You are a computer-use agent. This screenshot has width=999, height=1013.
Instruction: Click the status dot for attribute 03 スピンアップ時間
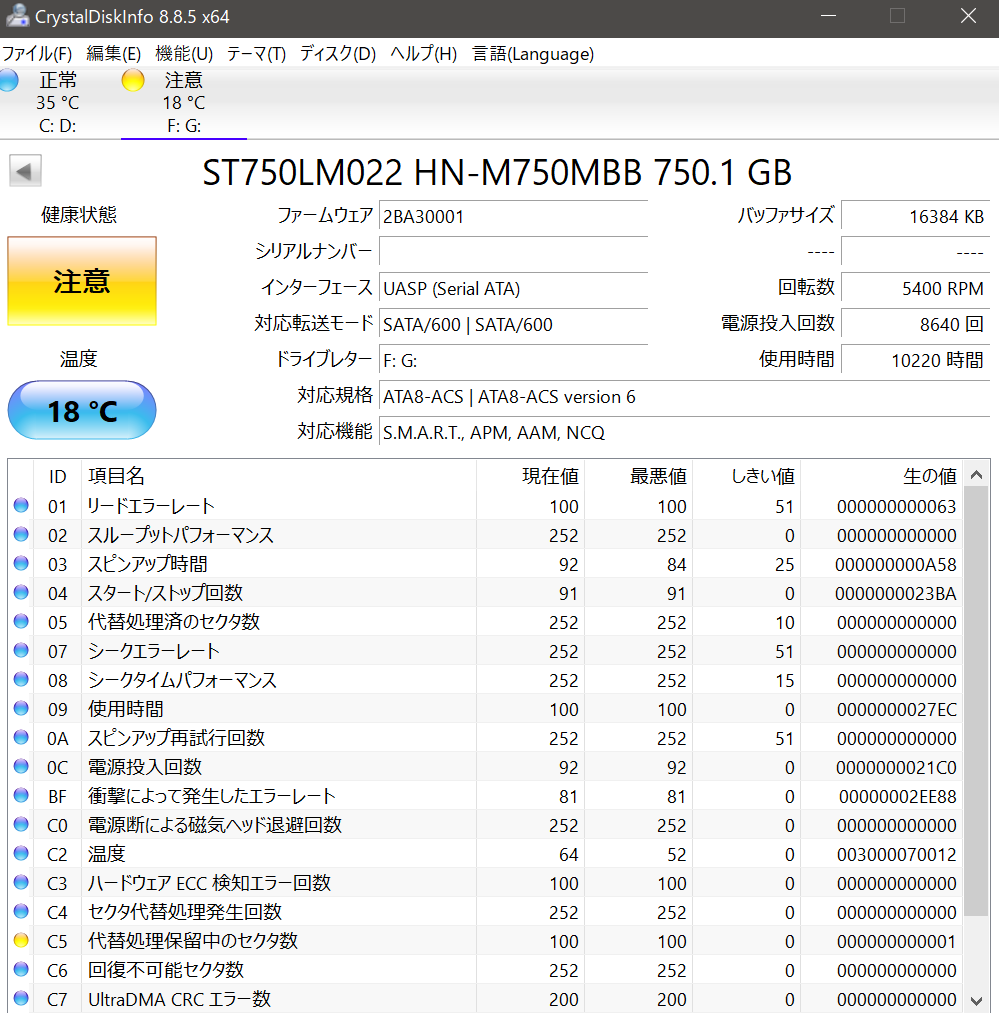click(21, 563)
